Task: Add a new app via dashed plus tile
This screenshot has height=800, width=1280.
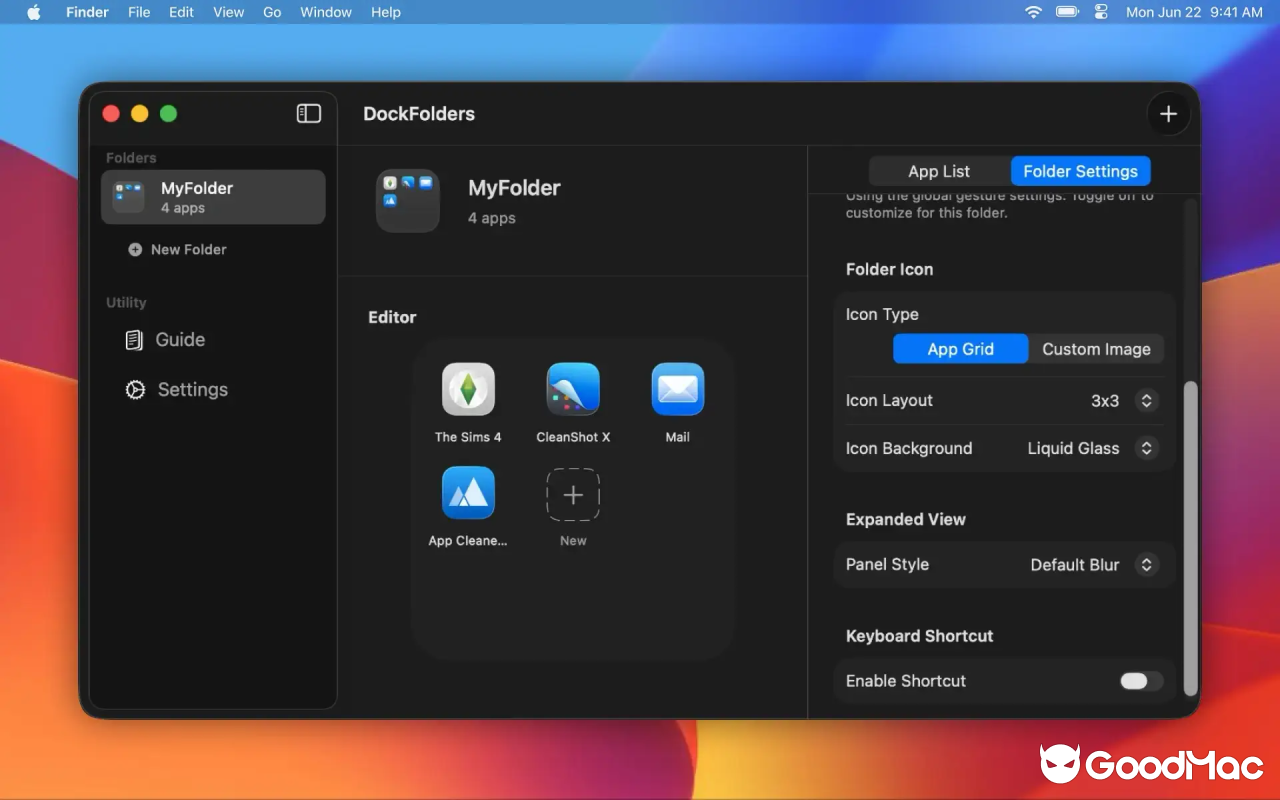Action: pyautogui.click(x=573, y=494)
